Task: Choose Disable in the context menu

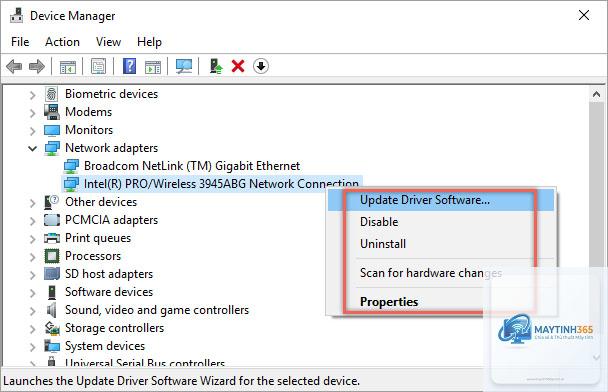Action: [x=442, y=222]
